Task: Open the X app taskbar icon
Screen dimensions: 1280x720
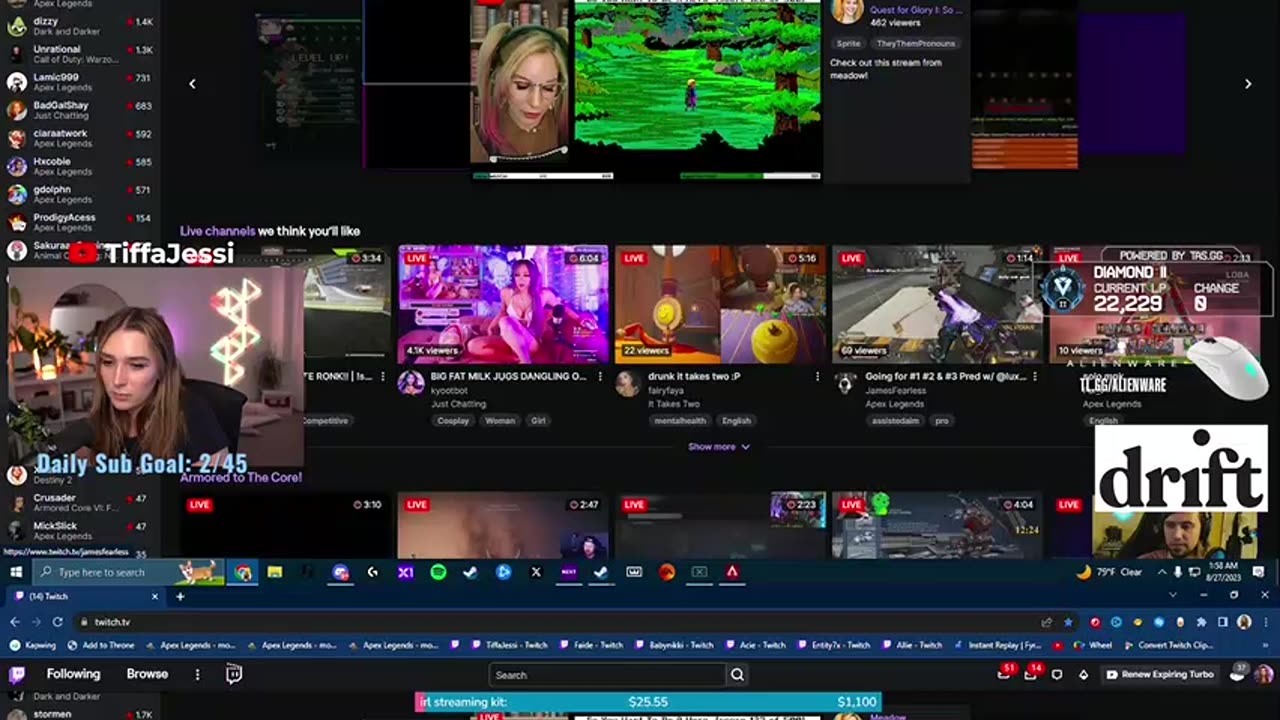Action: 536,572
